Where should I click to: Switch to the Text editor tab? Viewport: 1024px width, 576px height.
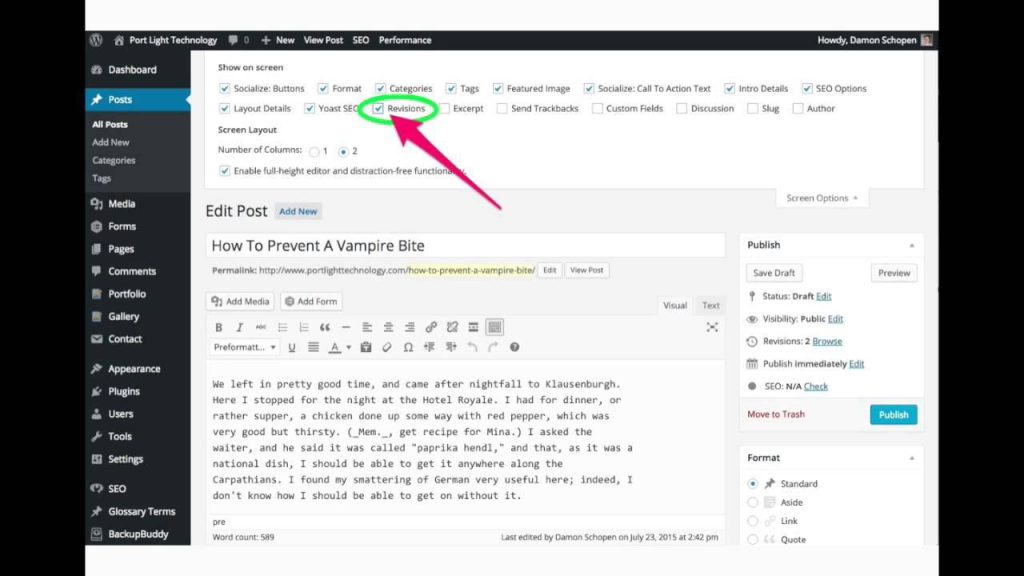point(710,305)
